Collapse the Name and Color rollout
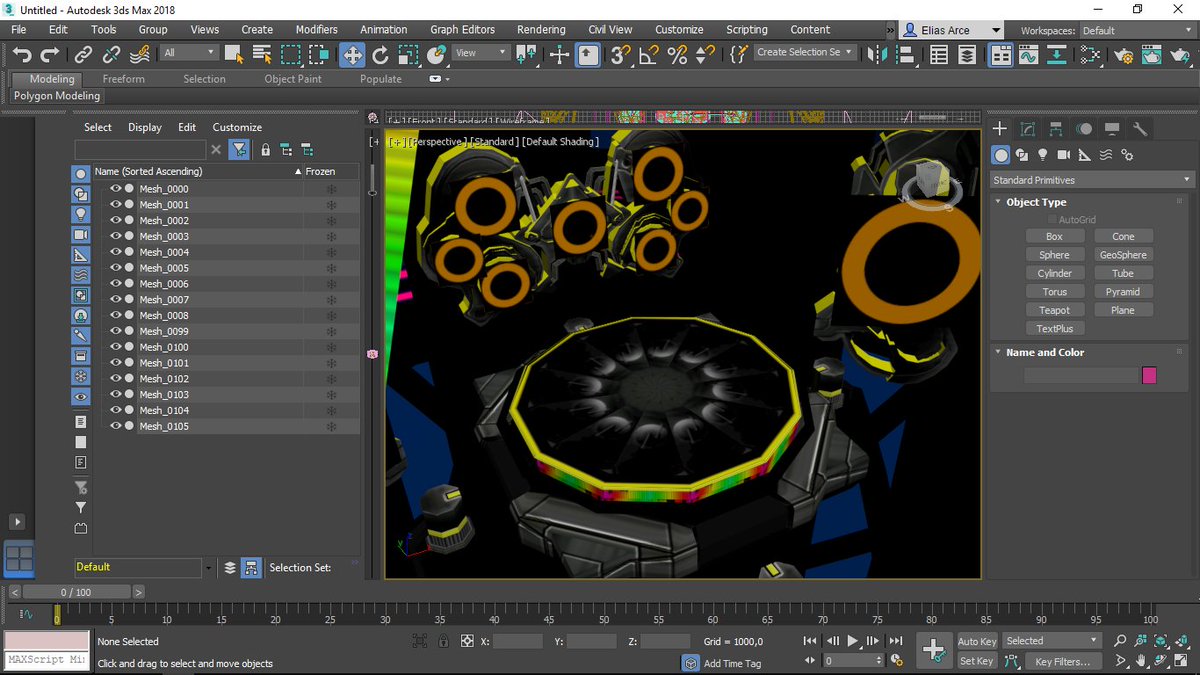Viewport: 1200px width, 675px height. point(1044,352)
